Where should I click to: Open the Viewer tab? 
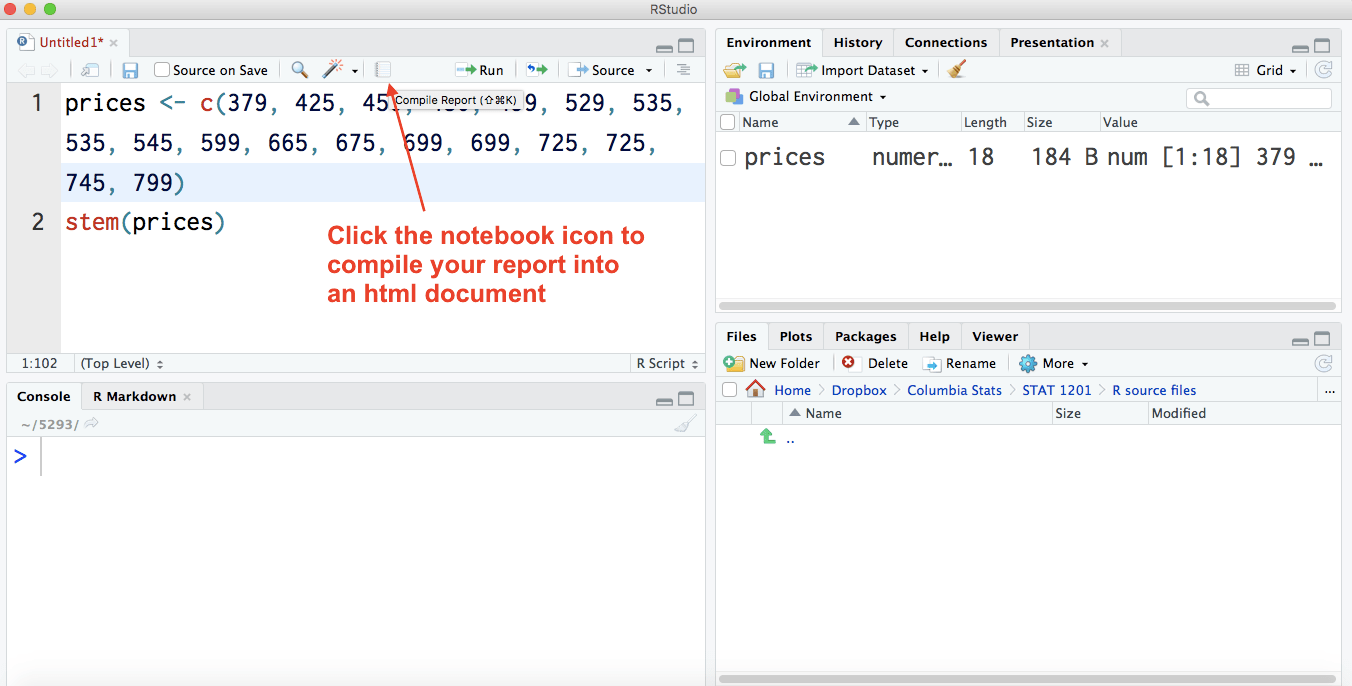(x=995, y=337)
